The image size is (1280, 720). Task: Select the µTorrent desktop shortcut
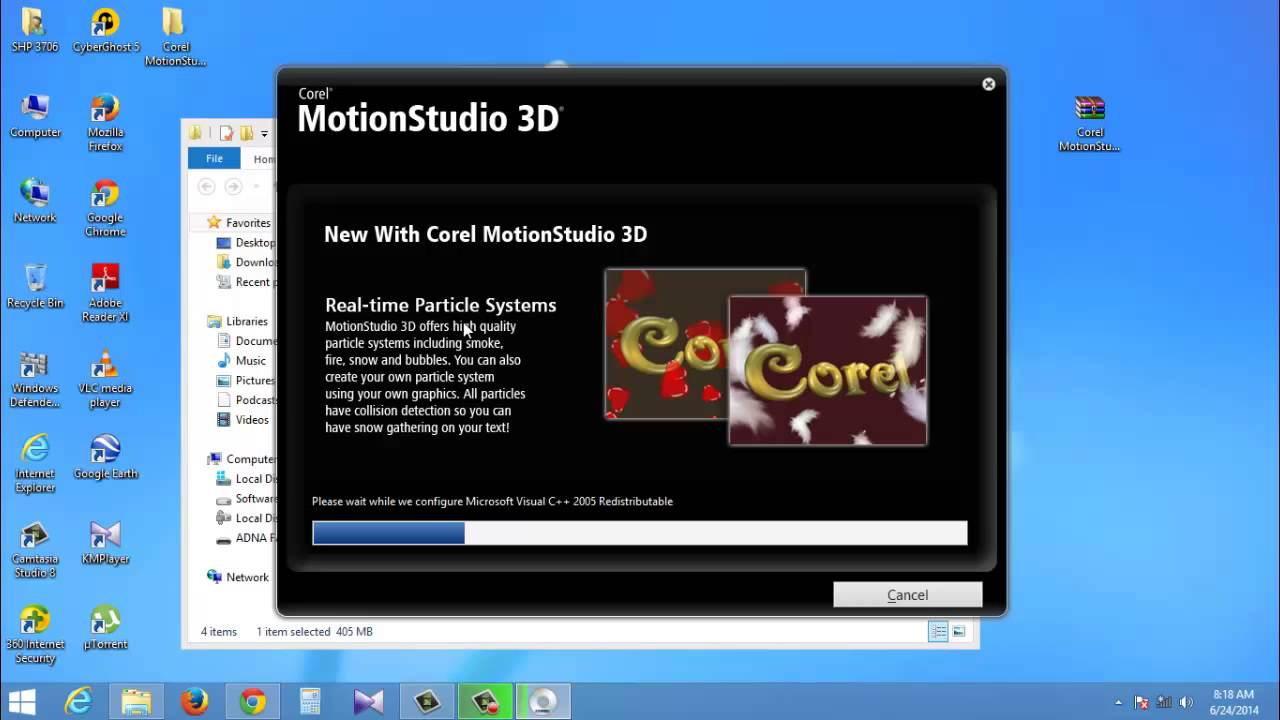(105, 628)
